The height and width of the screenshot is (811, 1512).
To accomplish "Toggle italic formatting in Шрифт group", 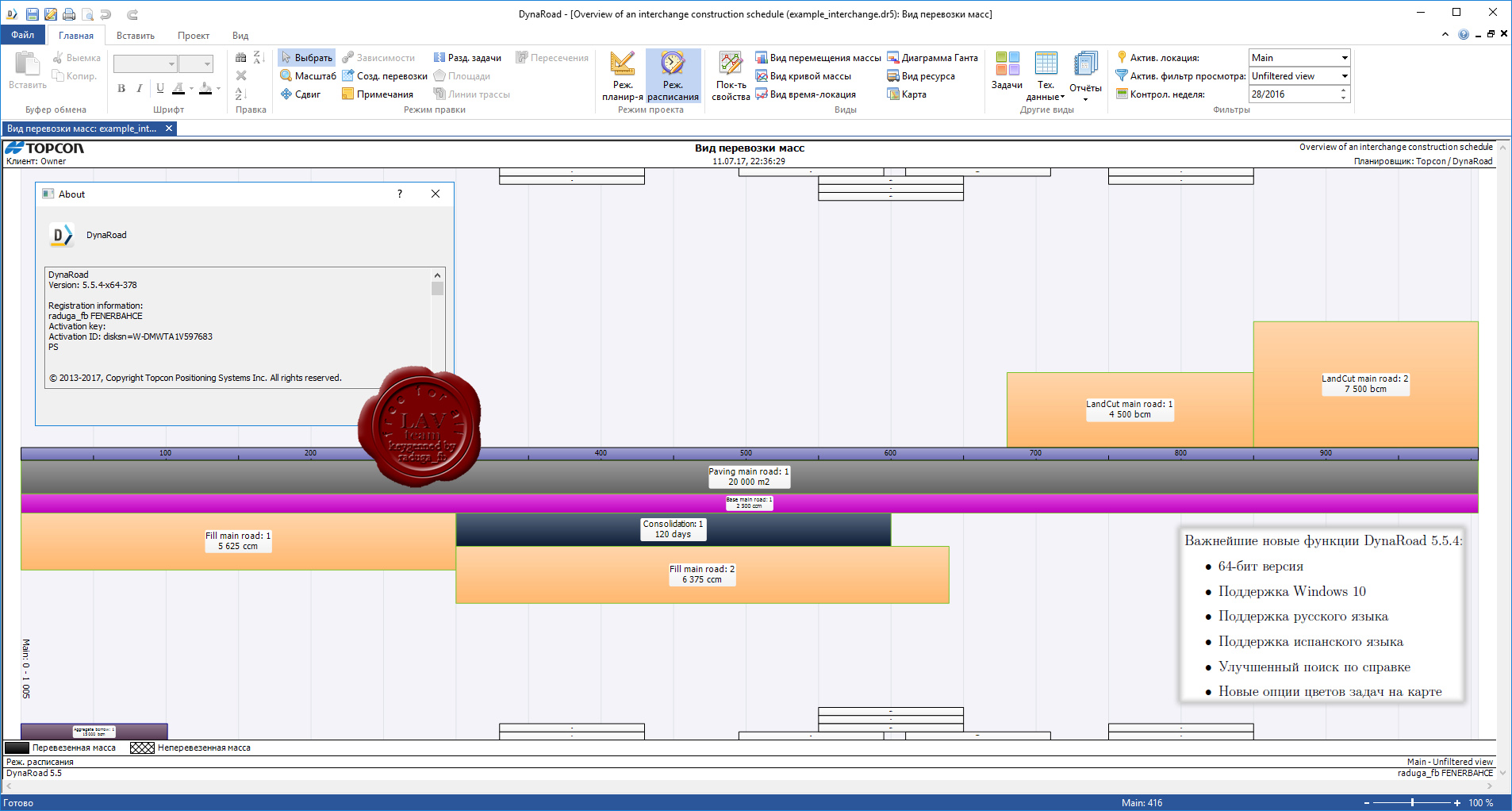I will (x=140, y=88).
